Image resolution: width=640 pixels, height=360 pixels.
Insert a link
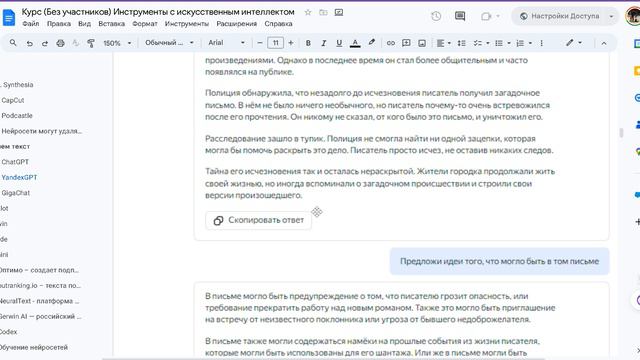coord(391,43)
